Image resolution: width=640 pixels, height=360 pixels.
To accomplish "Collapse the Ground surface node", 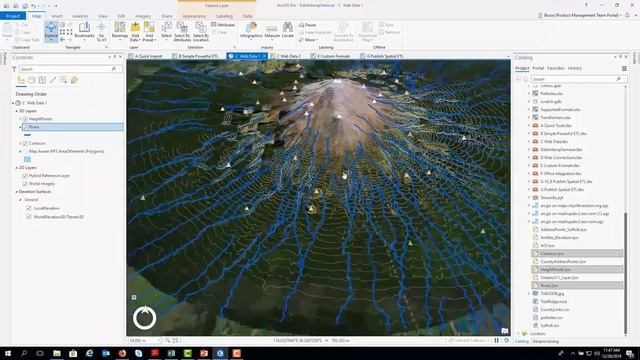I will [x=20, y=200].
